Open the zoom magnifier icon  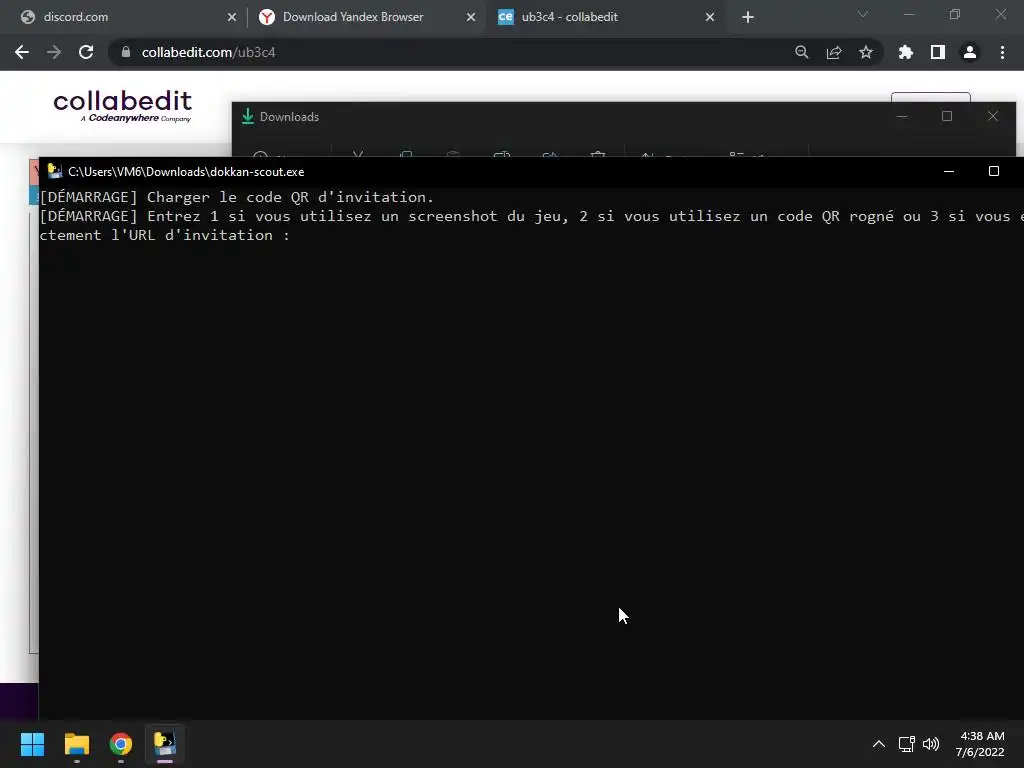point(801,52)
